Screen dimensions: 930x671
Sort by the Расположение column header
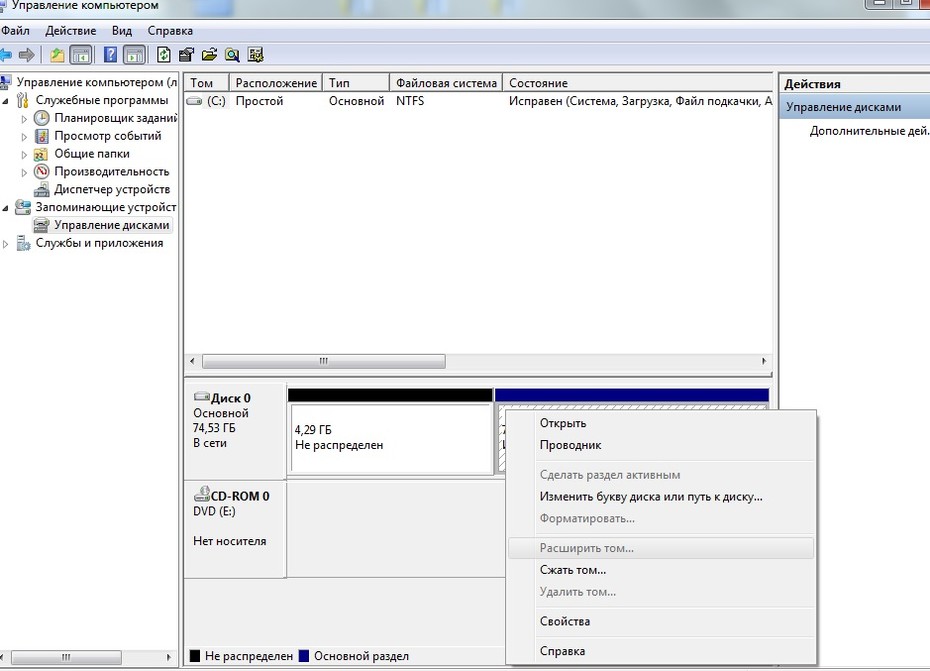coord(276,83)
